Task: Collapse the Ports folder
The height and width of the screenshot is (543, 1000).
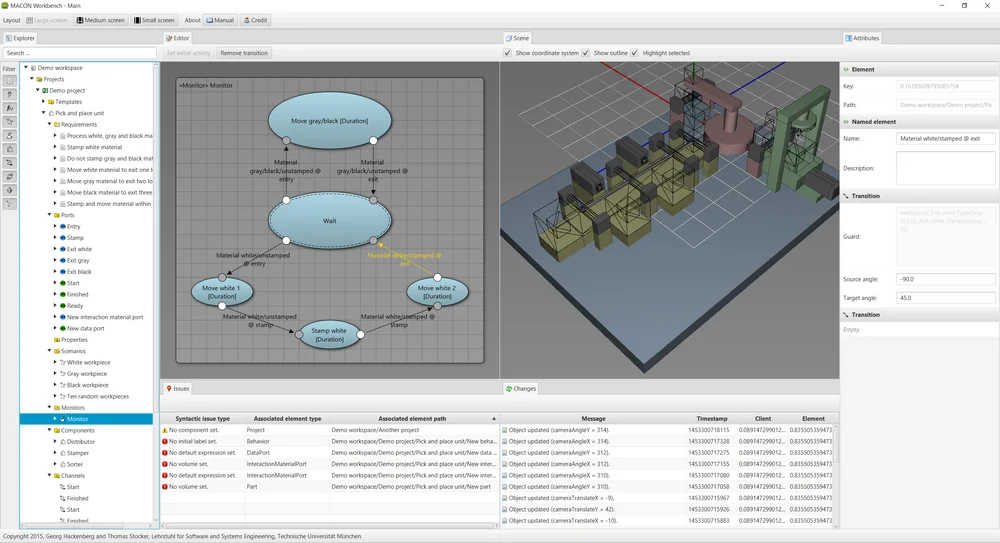Action: click(x=49, y=215)
